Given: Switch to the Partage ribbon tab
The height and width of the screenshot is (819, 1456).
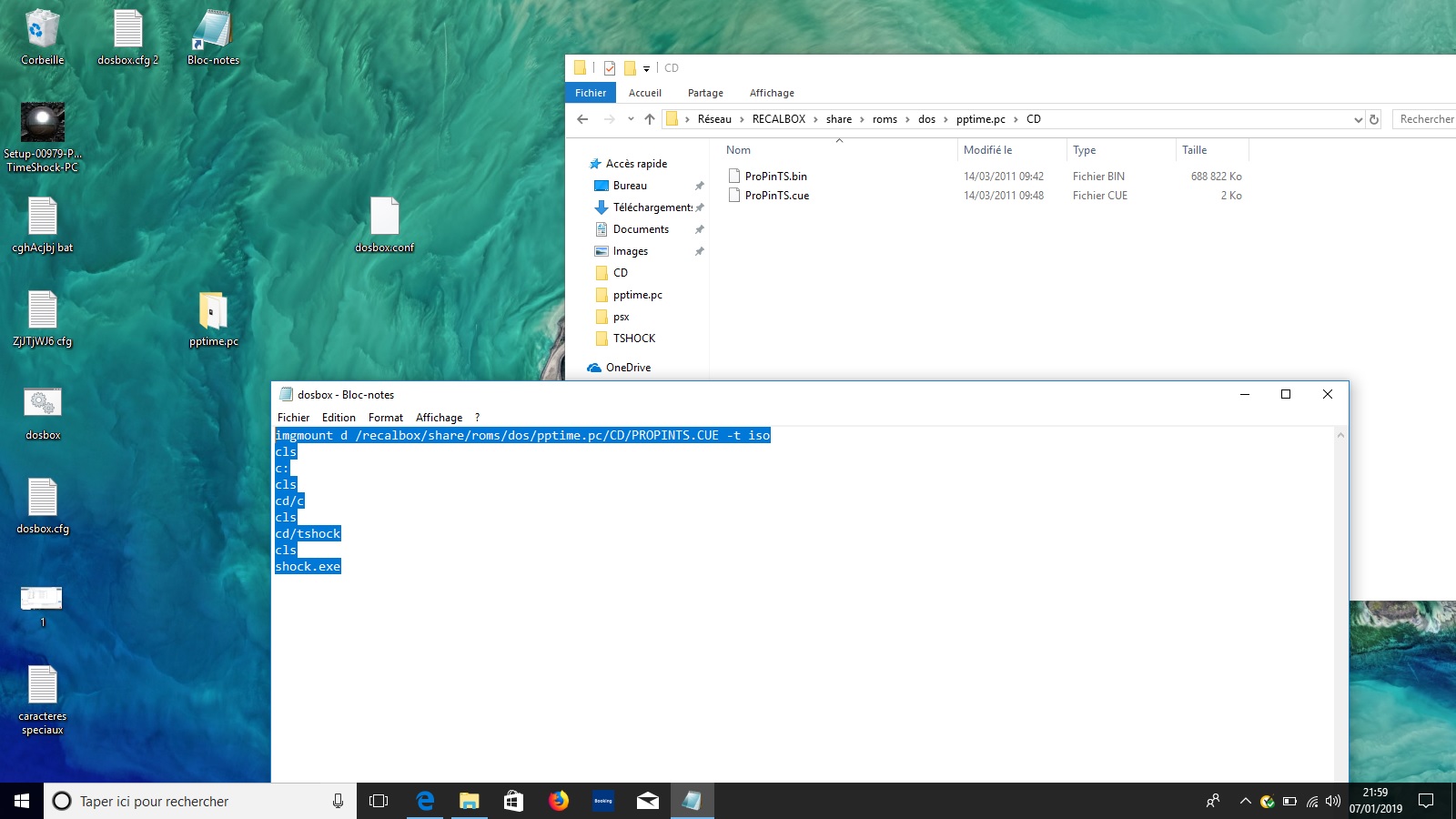Looking at the screenshot, I should point(705,93).
